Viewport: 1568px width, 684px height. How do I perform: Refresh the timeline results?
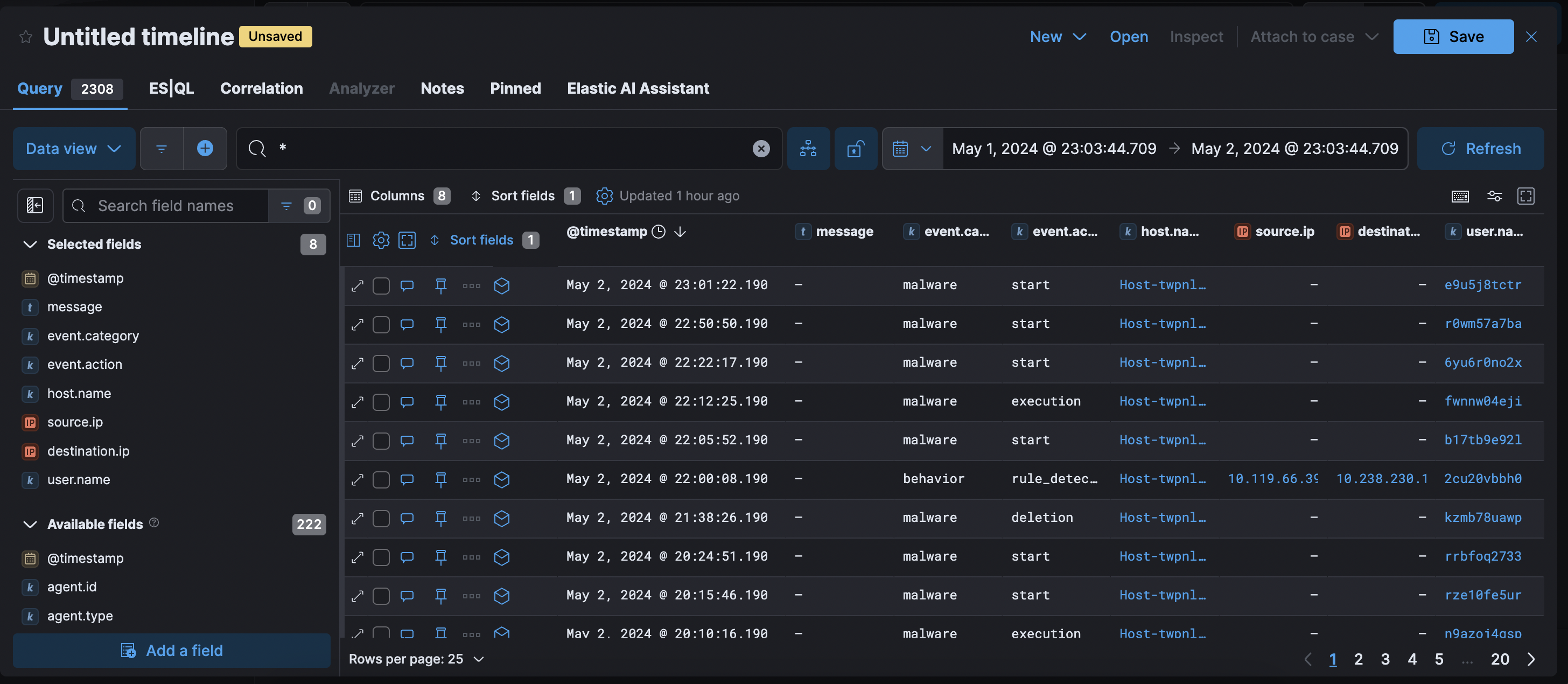[1480, 149]
